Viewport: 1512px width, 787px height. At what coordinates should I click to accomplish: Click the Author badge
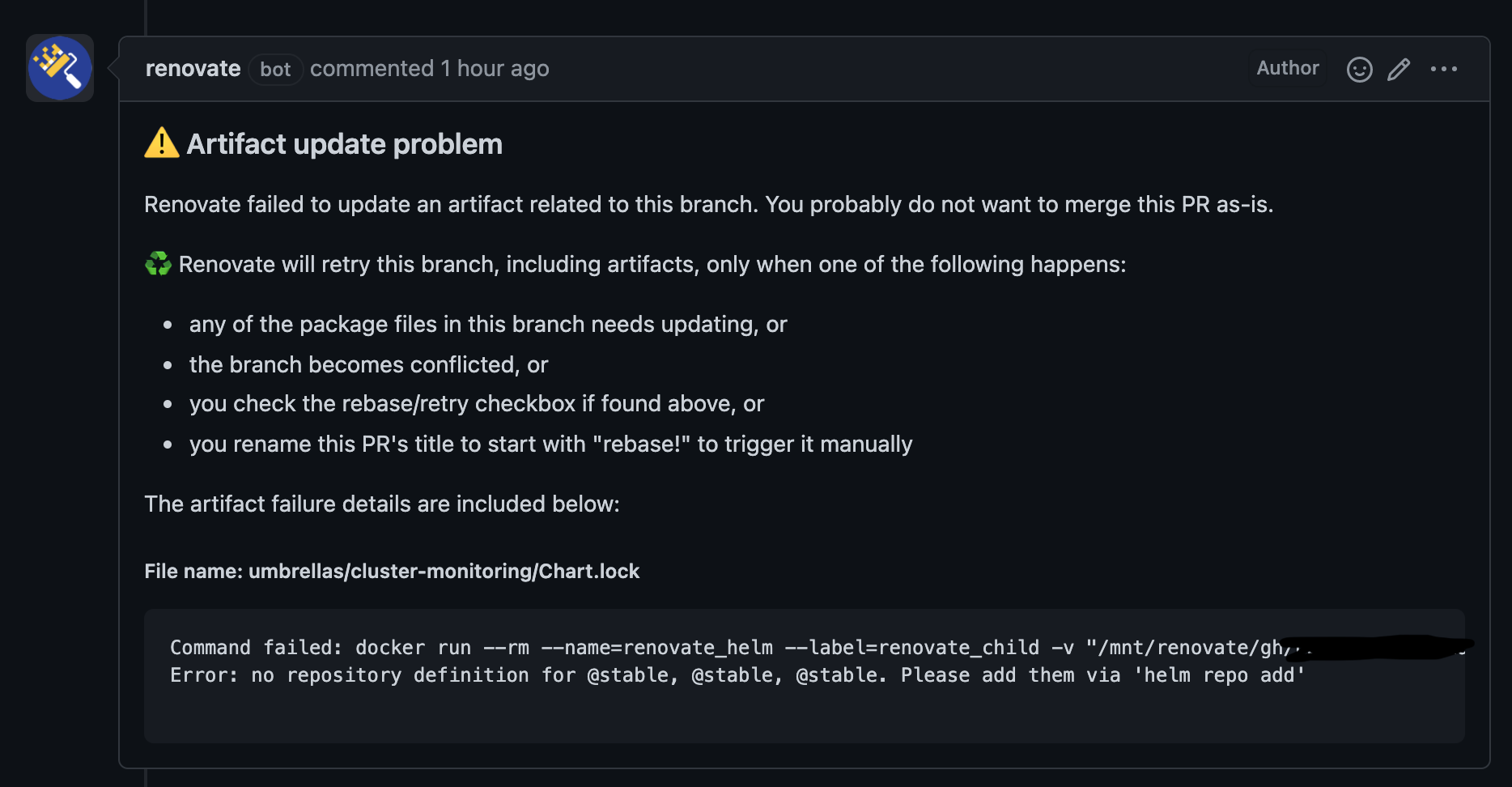(x=1287, y=68)
